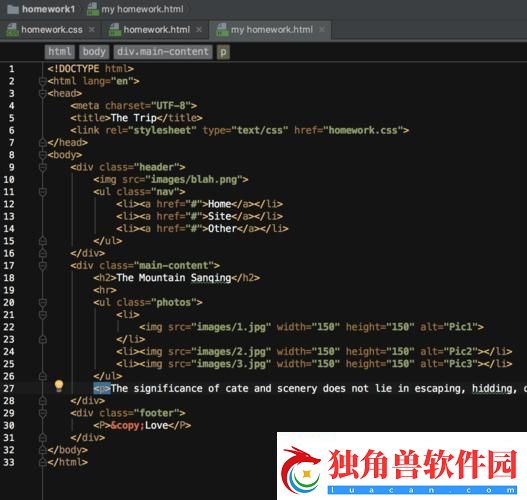Close the my homework.html tab
Viewport: 527px width, 500px height.
point(322,30)
